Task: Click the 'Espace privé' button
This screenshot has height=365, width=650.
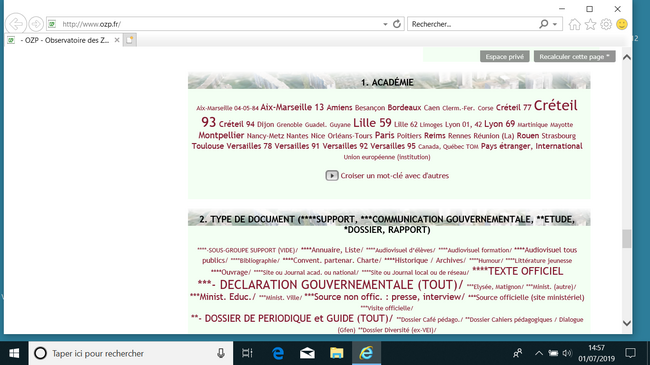Action: [x=504, y=57]
